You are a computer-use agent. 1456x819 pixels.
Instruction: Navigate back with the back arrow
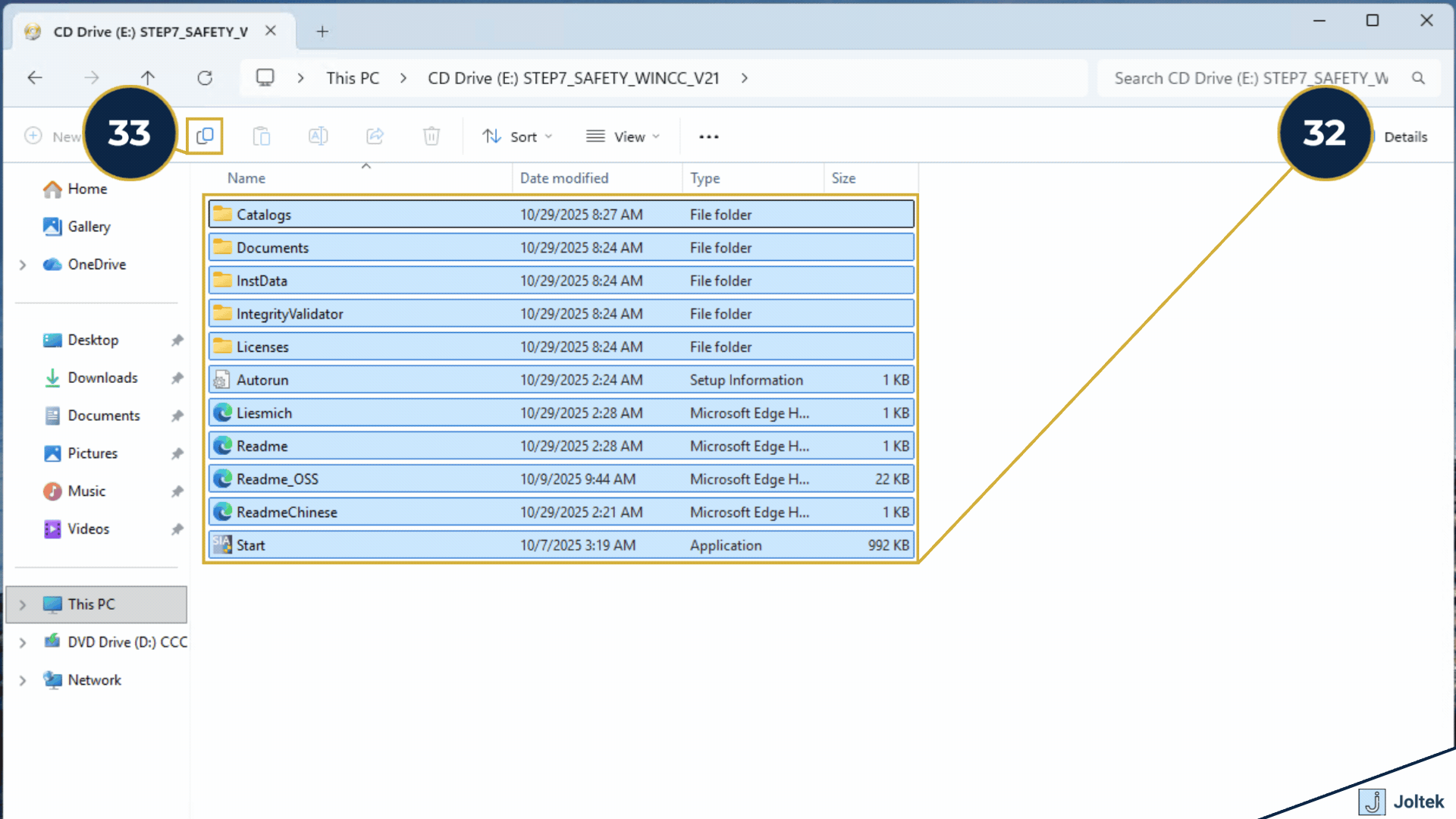[34, 77]
